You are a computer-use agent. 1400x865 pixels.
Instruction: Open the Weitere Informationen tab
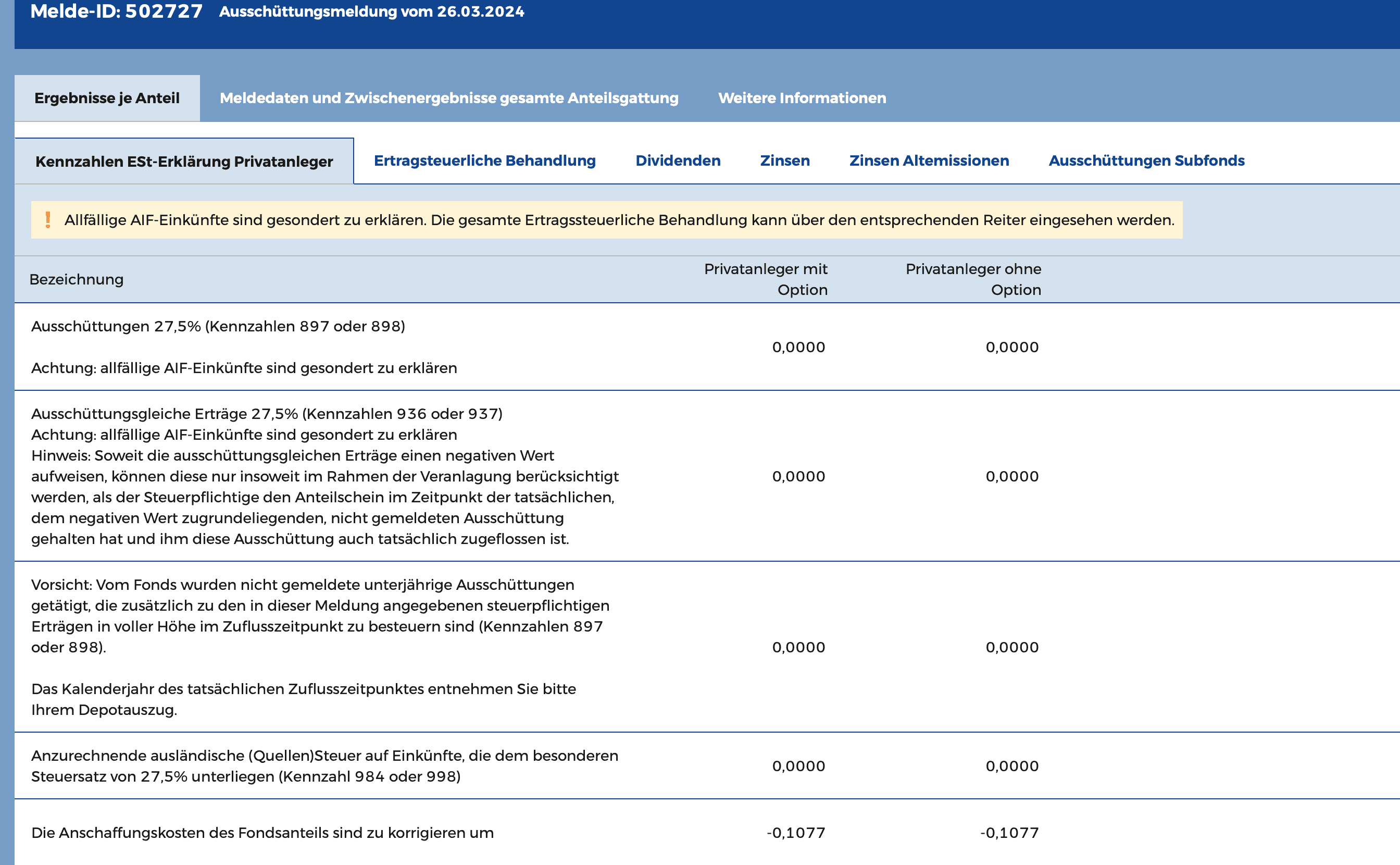(802, 98)
